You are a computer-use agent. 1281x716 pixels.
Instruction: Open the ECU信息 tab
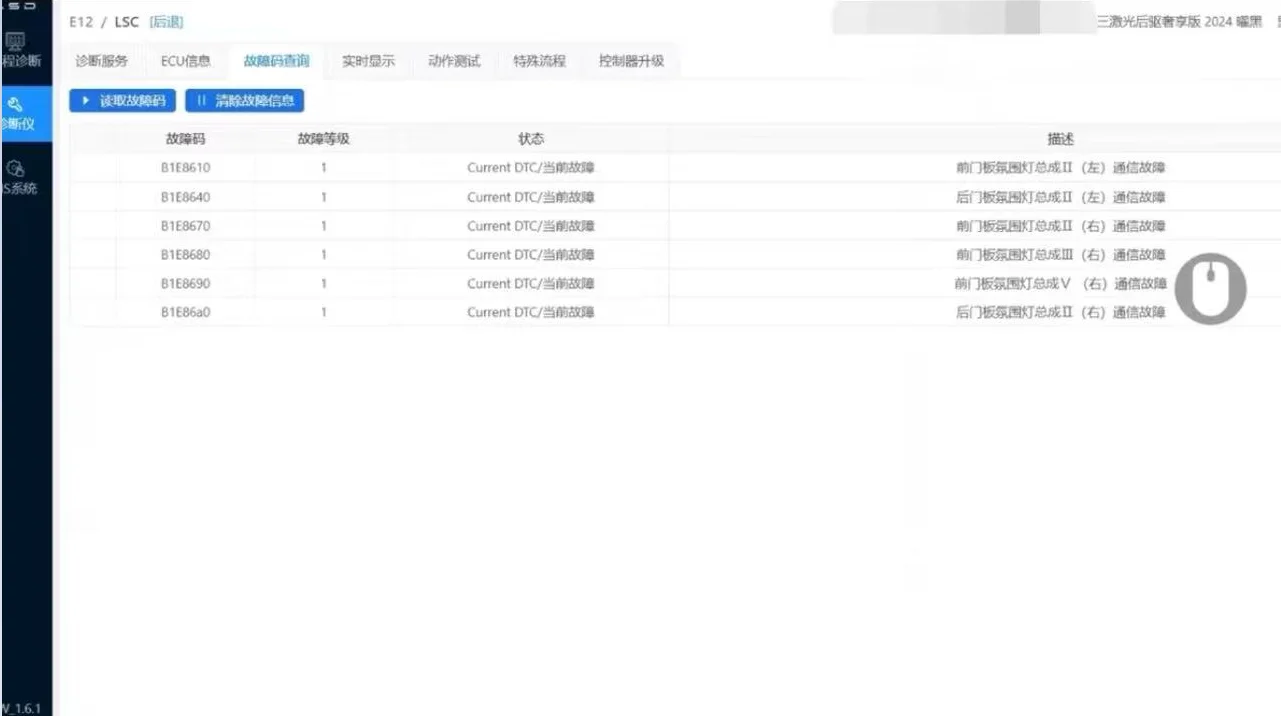click(x=186, y=61)
